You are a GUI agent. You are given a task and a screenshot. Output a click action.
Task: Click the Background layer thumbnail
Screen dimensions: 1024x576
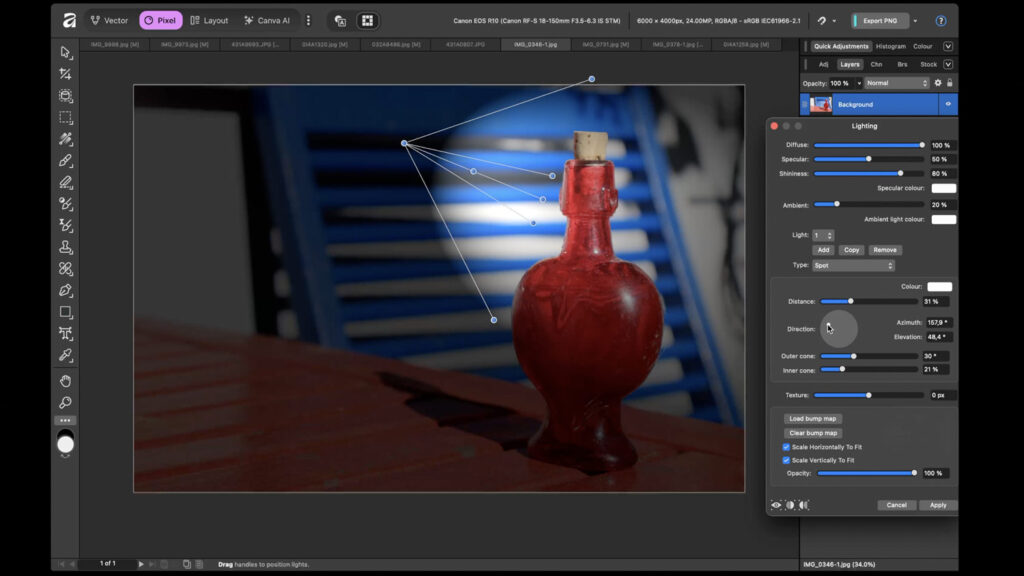pos(820,104)
